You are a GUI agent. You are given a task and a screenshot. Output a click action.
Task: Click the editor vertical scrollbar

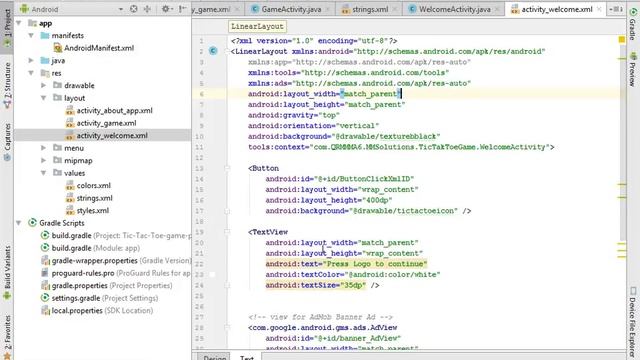point(622,143)
